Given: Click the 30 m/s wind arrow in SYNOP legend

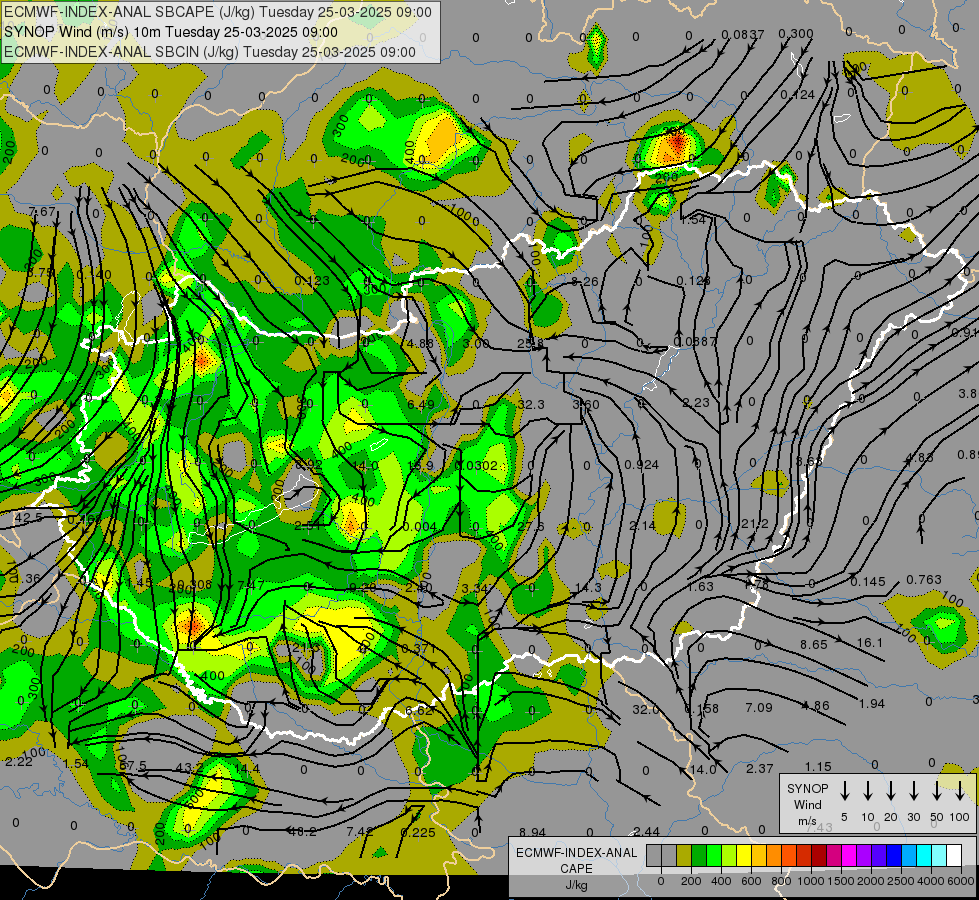Looking at the screenshot, I should click(x=913, y=791).
